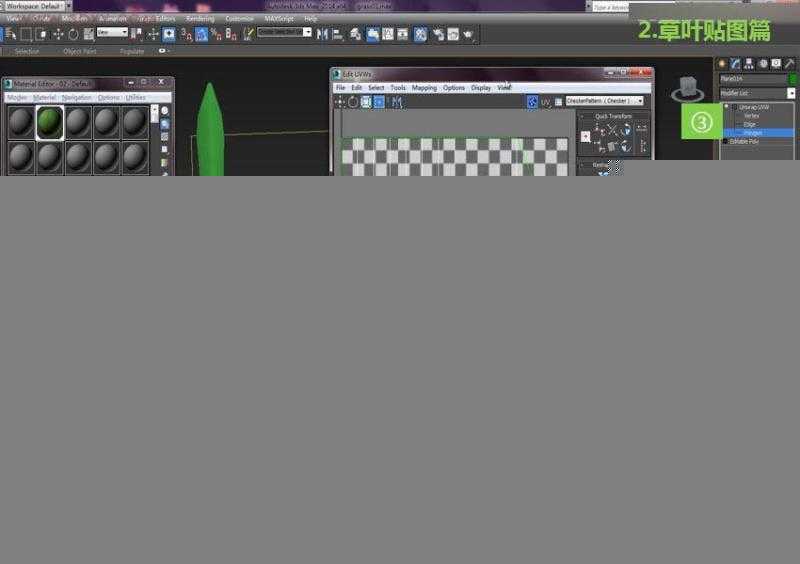Open the Tools menu in Edit UVWs
Screen dimensions: 800x564
click(x=398, y=88)
